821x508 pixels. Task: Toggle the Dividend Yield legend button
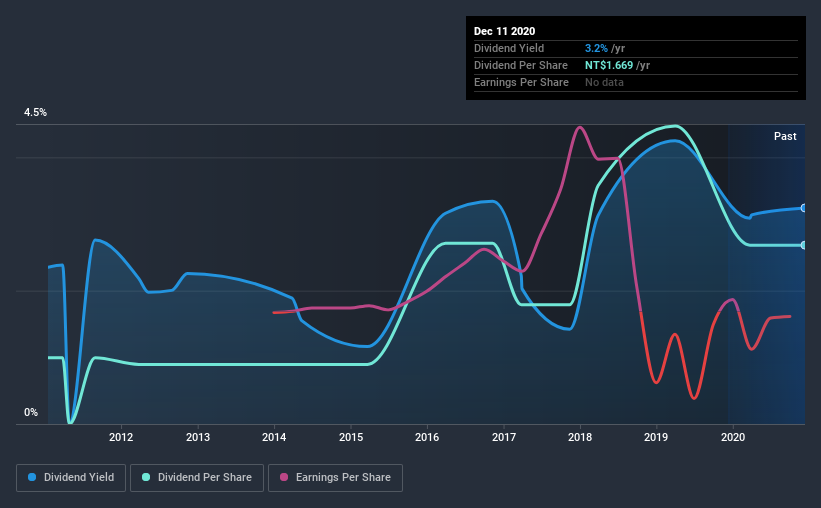coord(71,478)
